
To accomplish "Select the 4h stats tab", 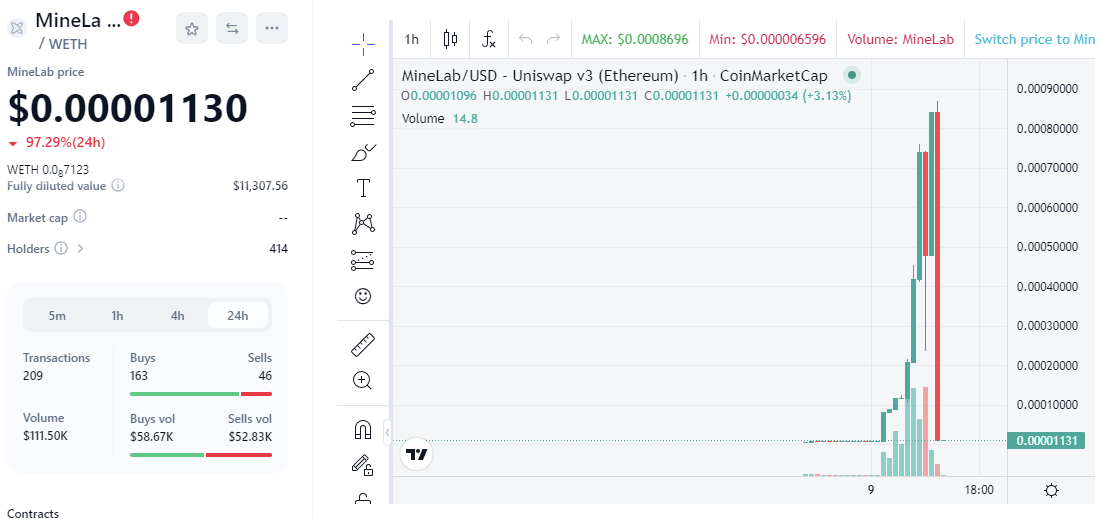I will [178, 316].
